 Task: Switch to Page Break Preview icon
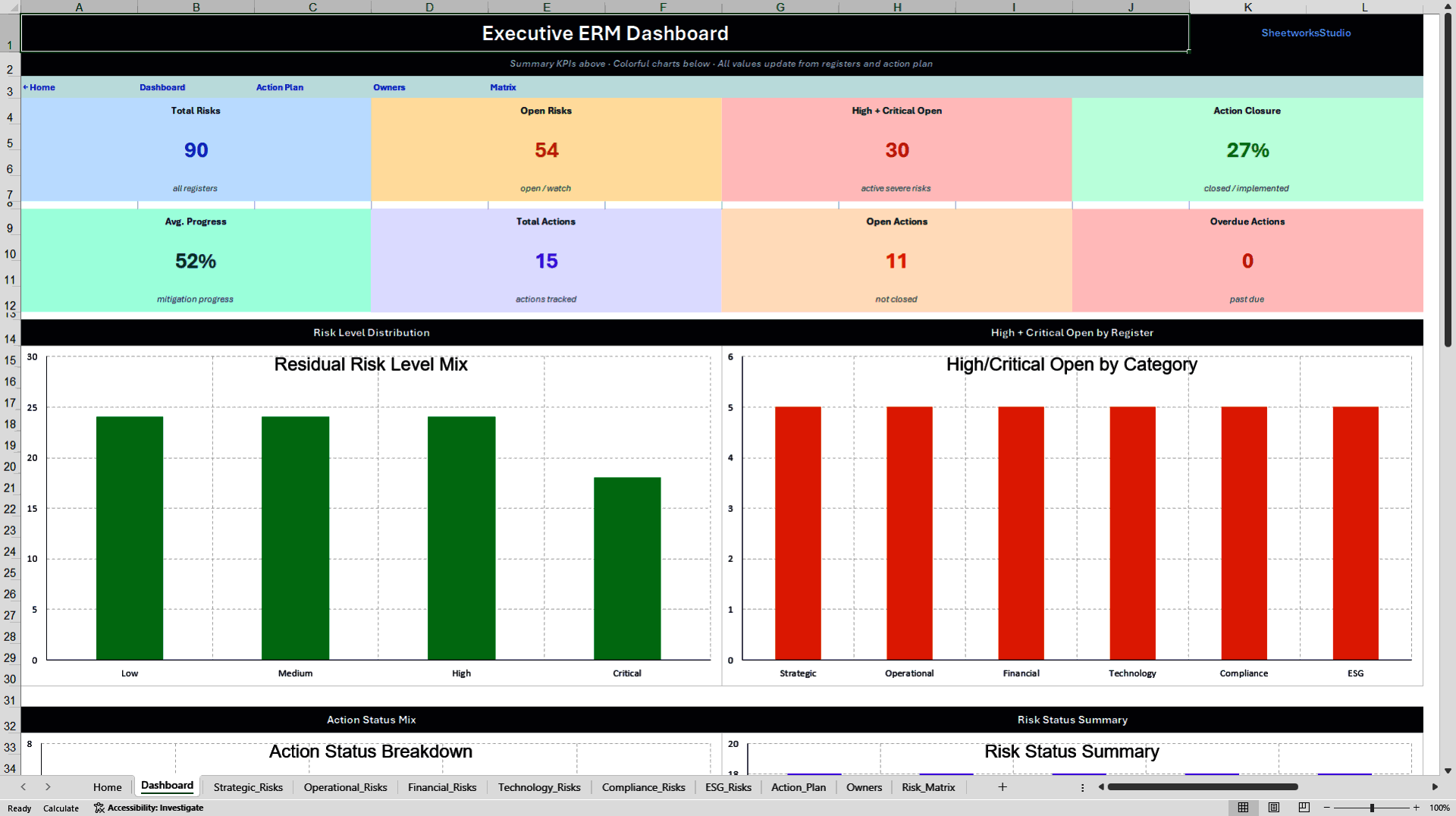click(x=1304, y=808)
